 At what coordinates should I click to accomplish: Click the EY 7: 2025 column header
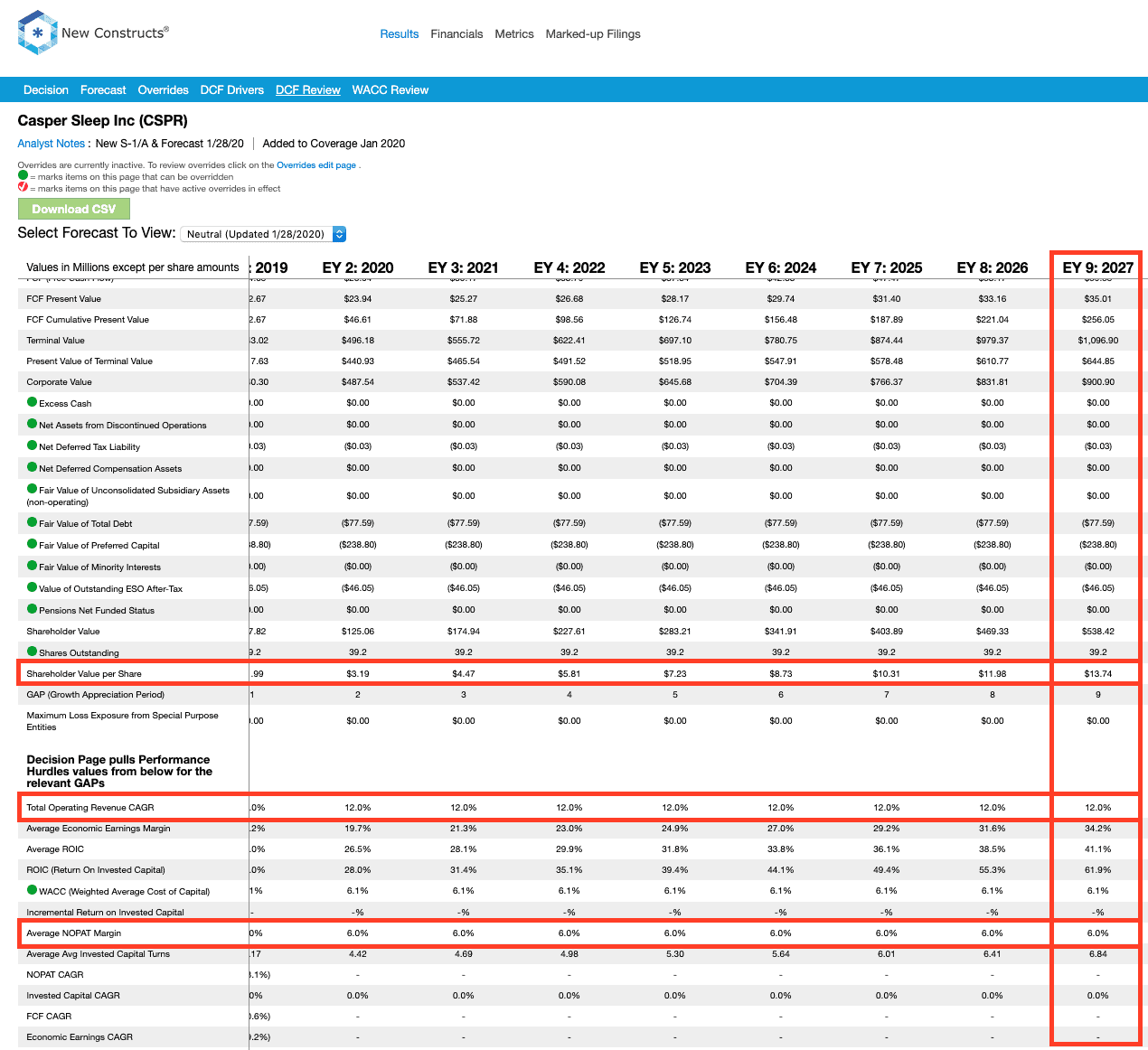pos(887,267)
